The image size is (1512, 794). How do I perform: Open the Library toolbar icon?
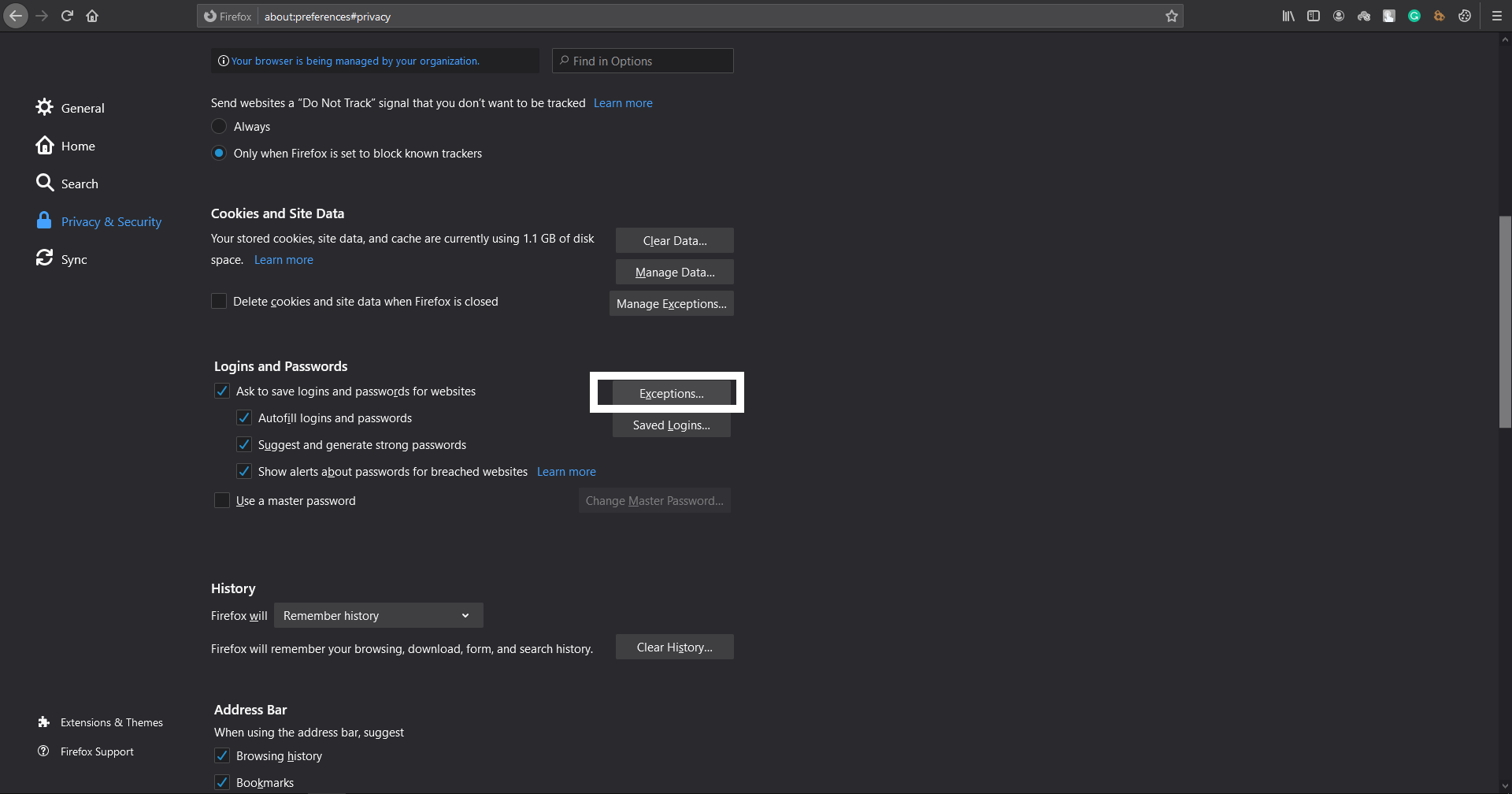tap(1288, 16)
